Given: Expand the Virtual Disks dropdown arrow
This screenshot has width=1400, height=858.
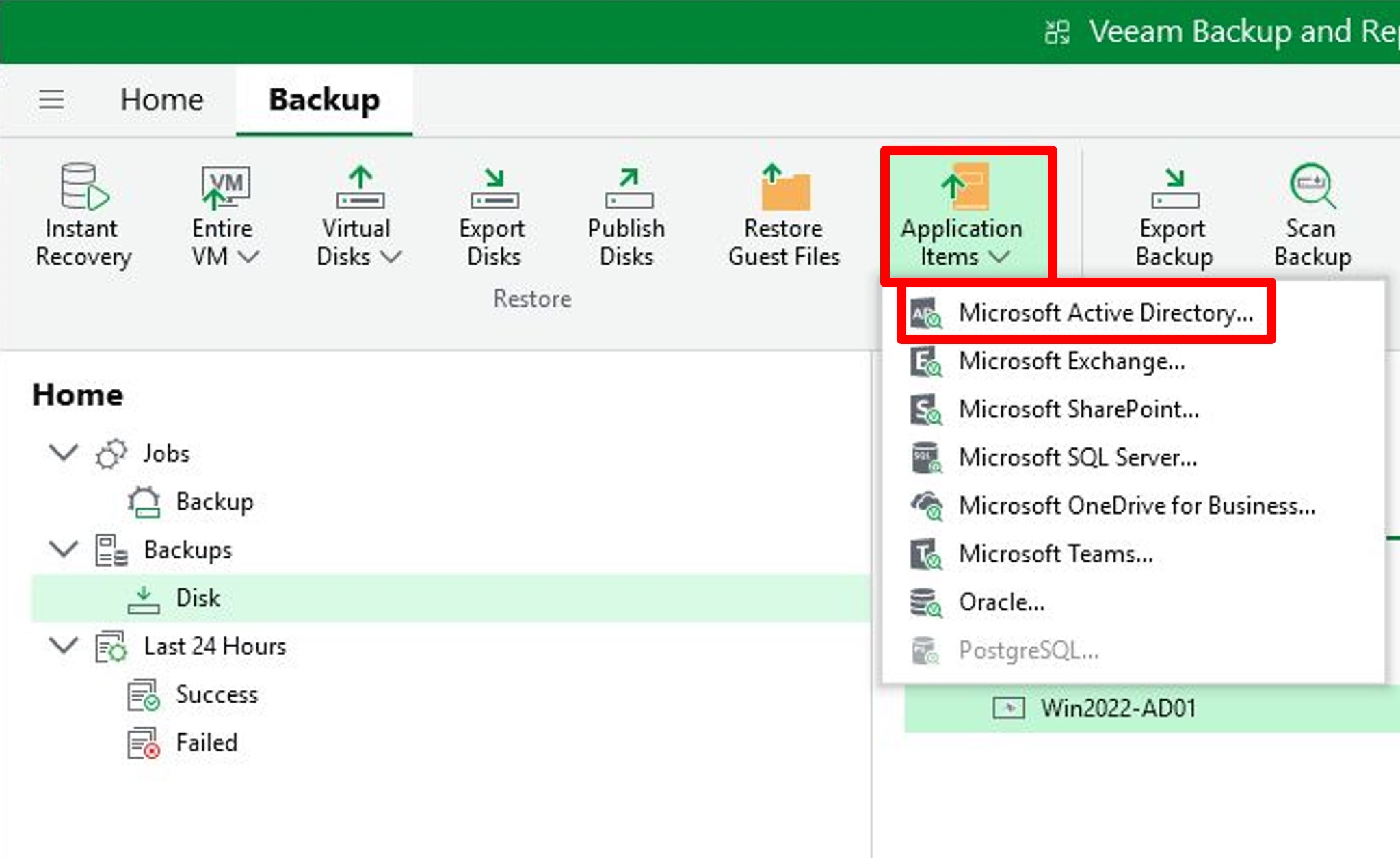Looking at the screenshot, I should point(391,258).
